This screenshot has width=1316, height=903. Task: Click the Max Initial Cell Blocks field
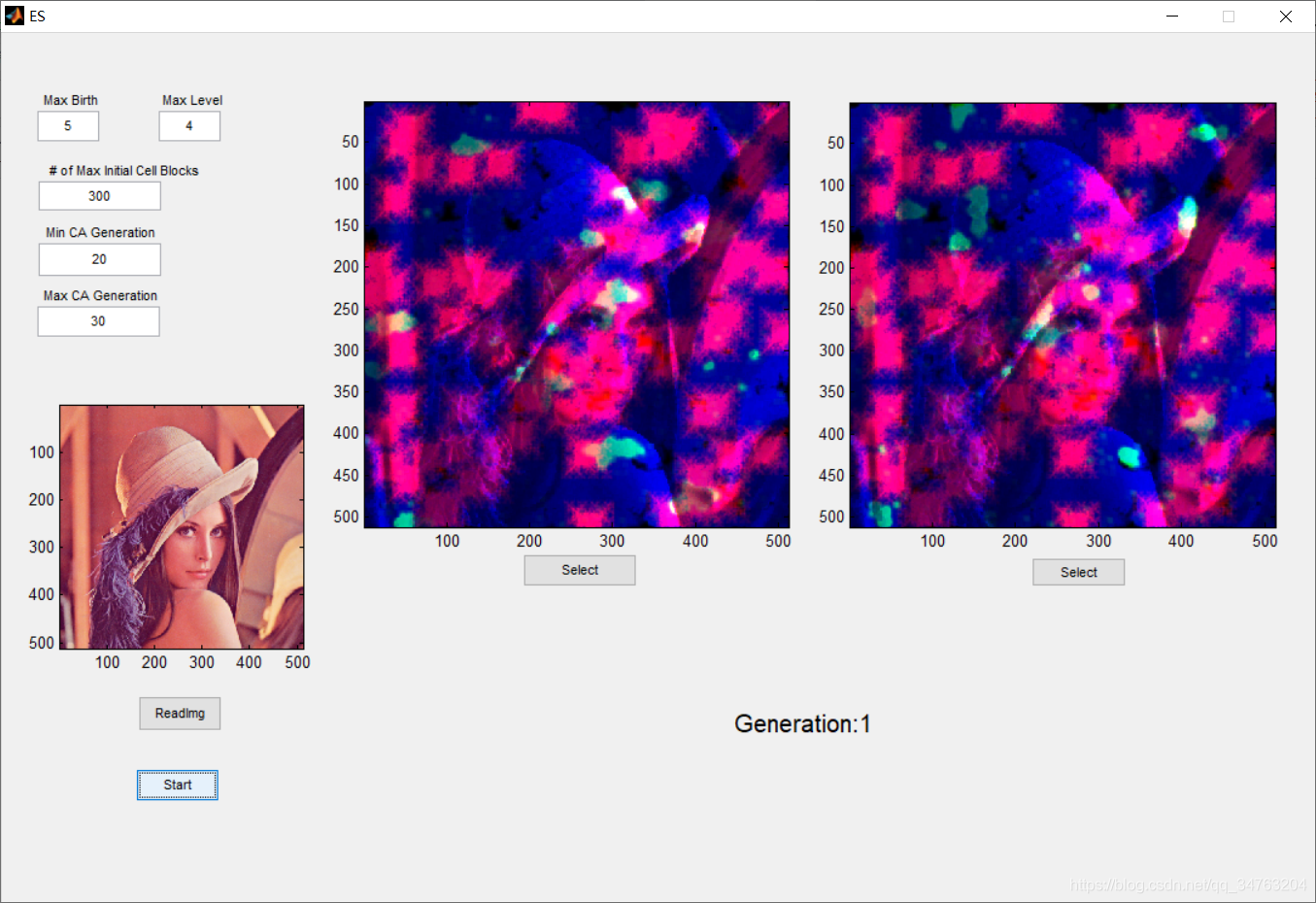[100, 196]
